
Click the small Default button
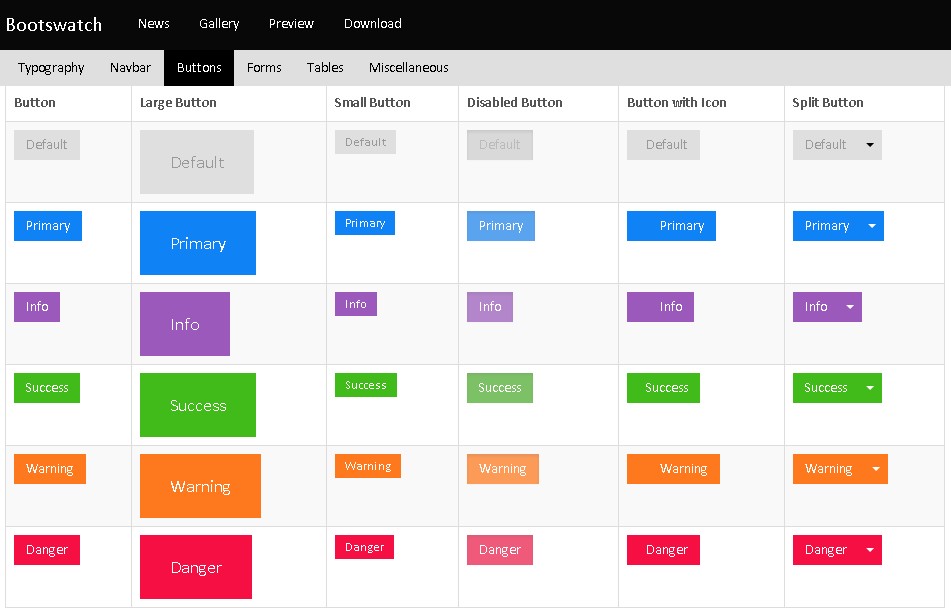[365, 142]
